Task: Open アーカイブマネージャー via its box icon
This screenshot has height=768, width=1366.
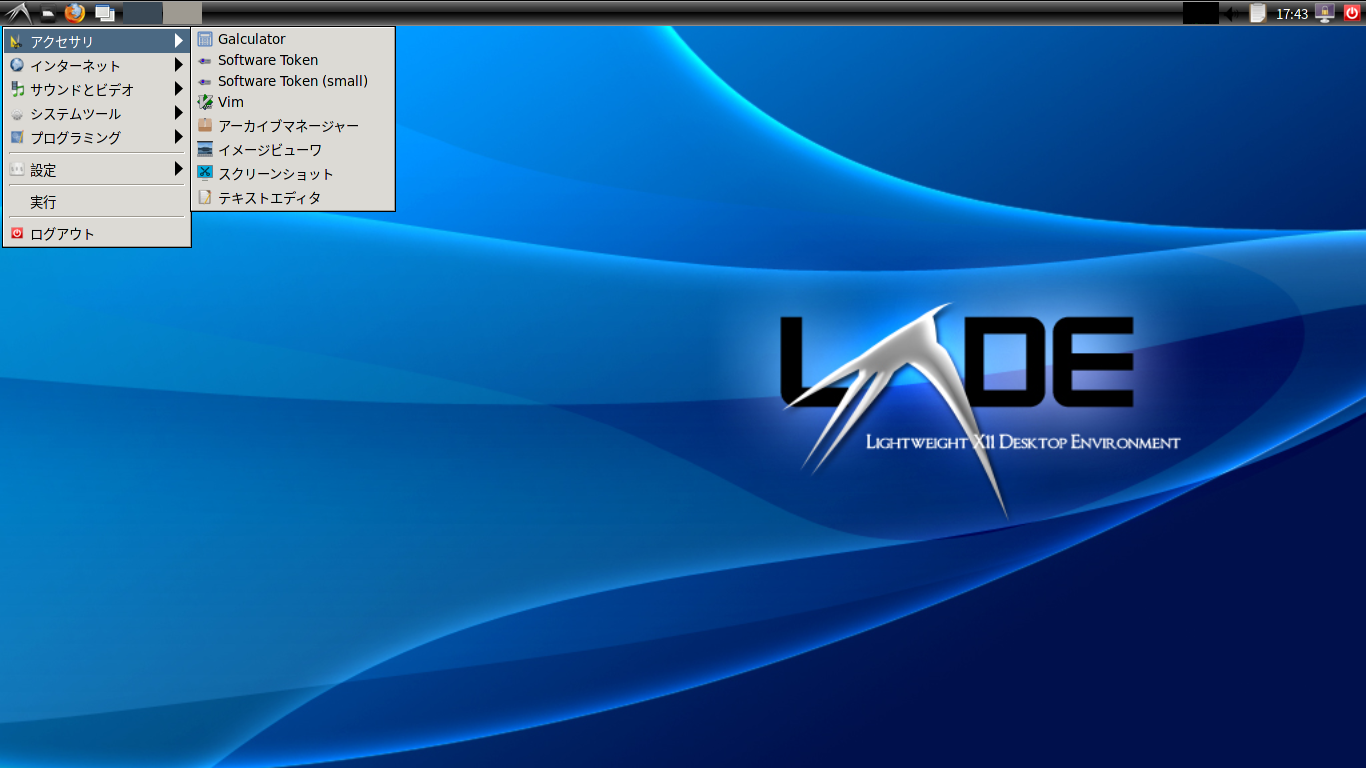Action: click(205, 125)
